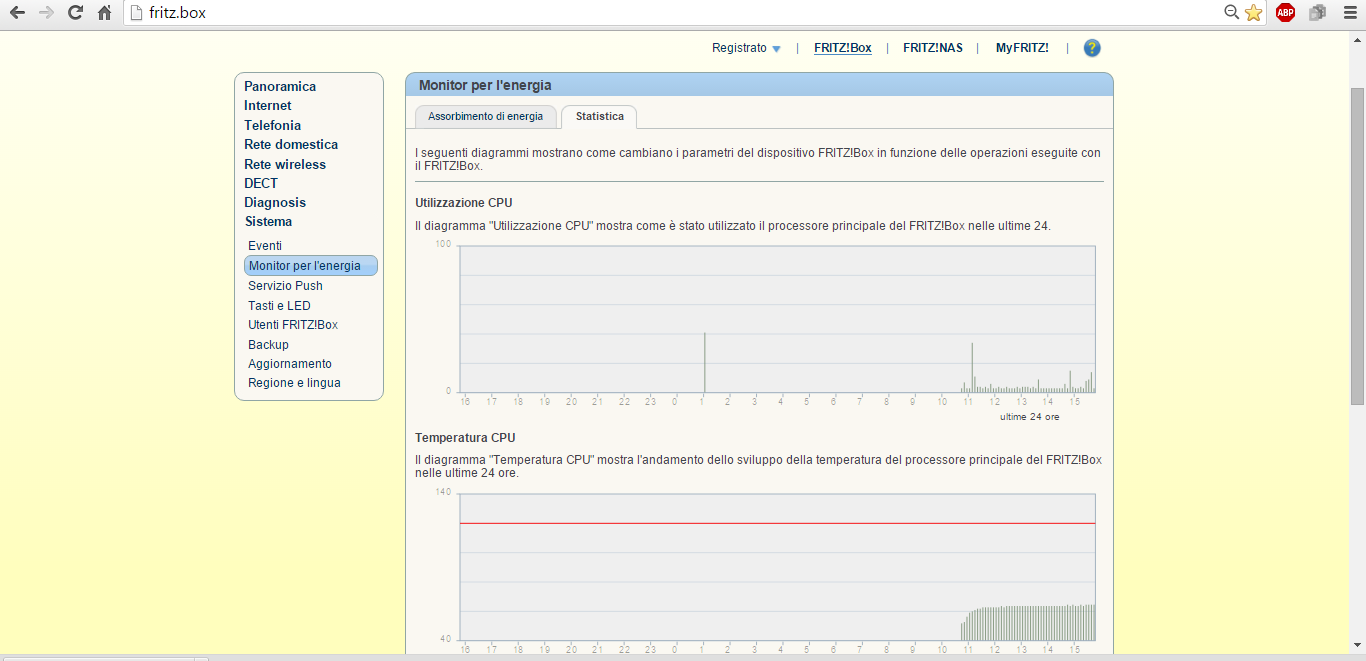Image resolution: width=1366 pixels, height=661 pixels.
Task: Open the blue help question mark
Action: coord(1092,48)
